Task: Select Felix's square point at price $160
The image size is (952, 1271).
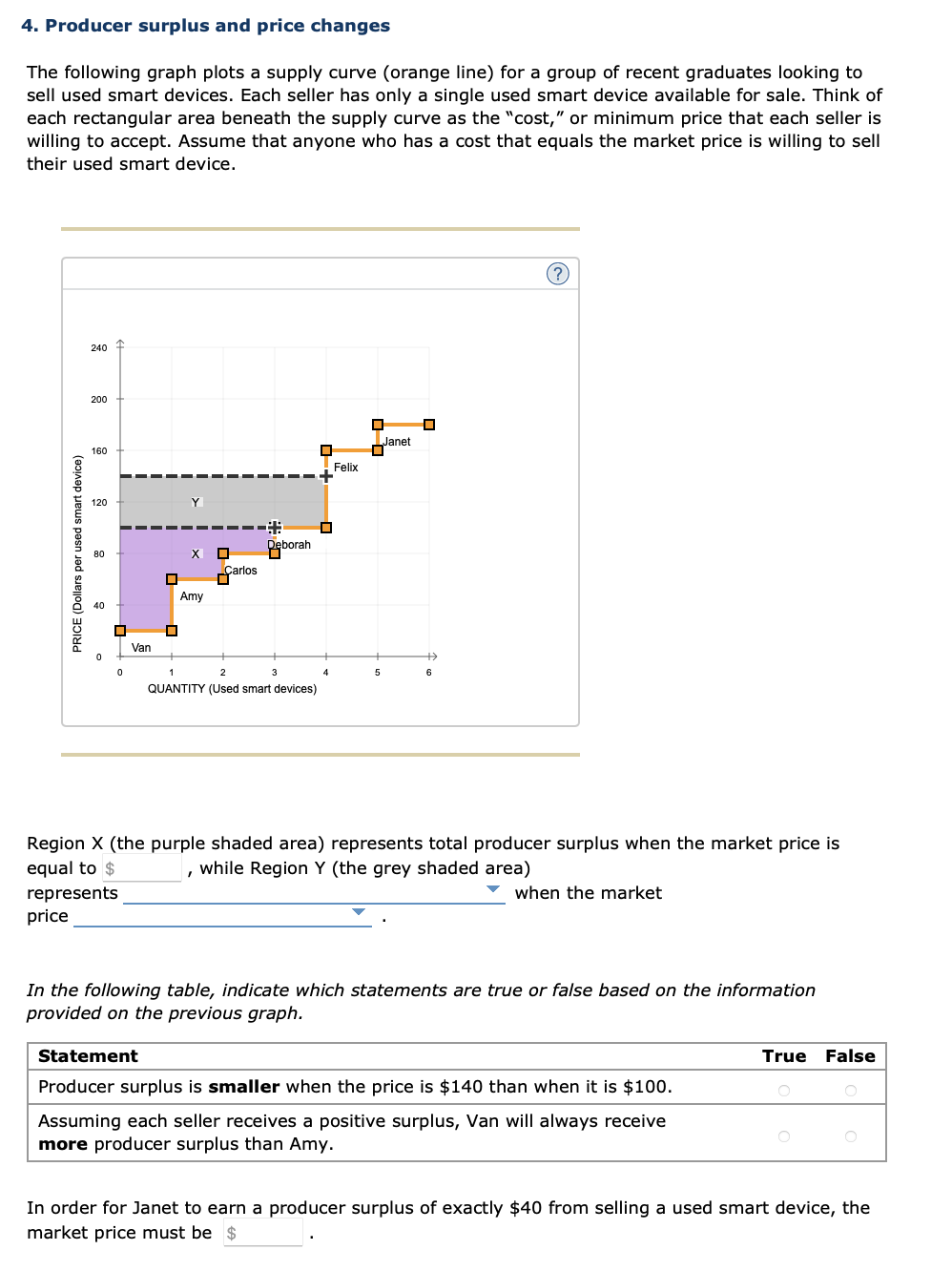Action: (x=326, y=449)
